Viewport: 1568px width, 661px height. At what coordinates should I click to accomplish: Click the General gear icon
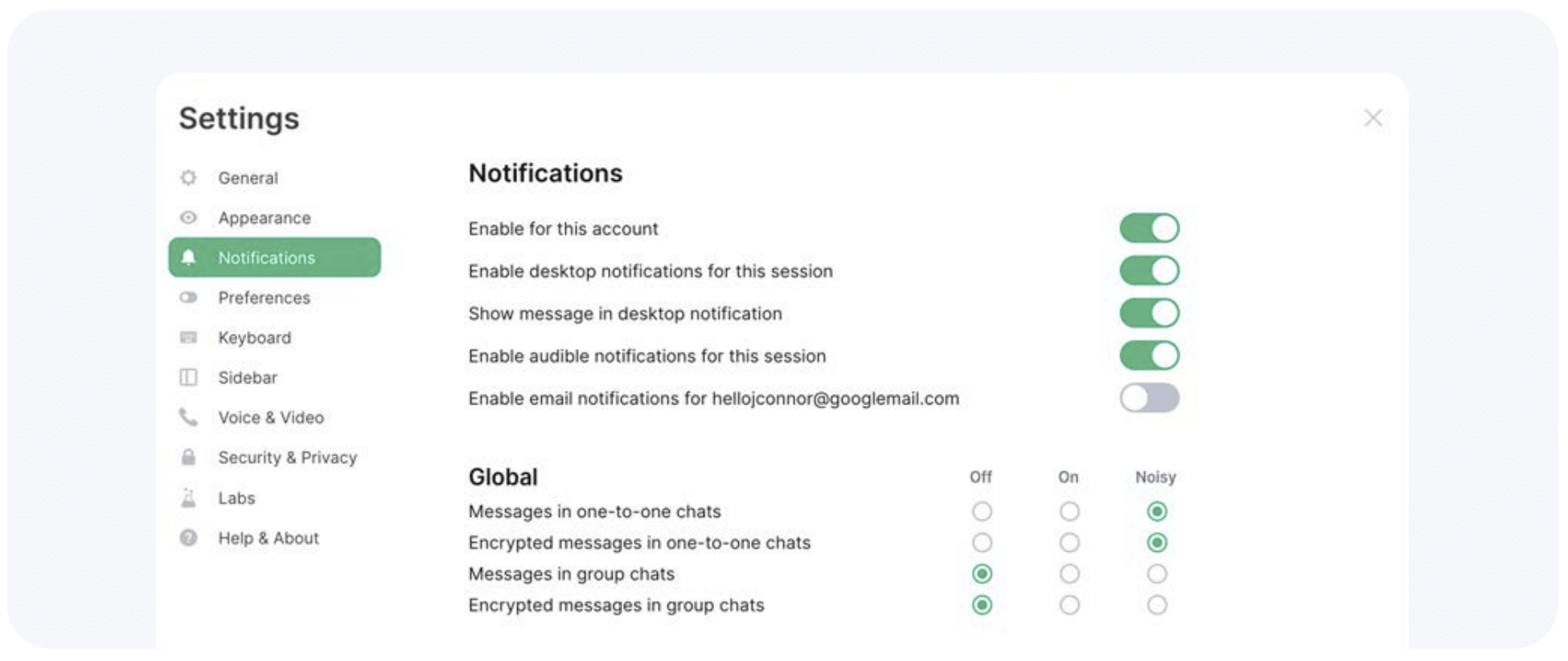pos(188,178)
